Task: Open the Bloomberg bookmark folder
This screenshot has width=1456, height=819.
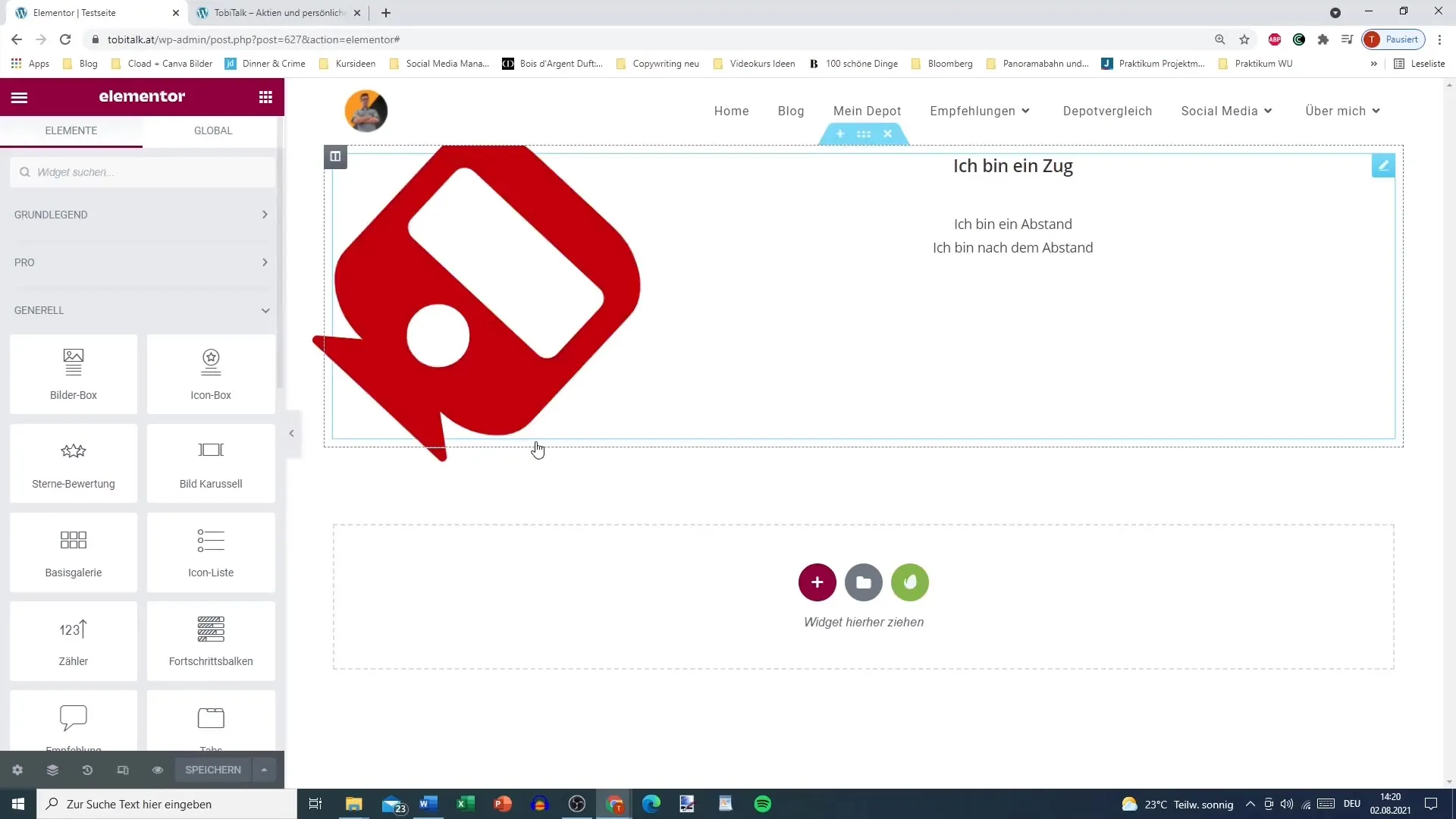Action: click(942, 64)
